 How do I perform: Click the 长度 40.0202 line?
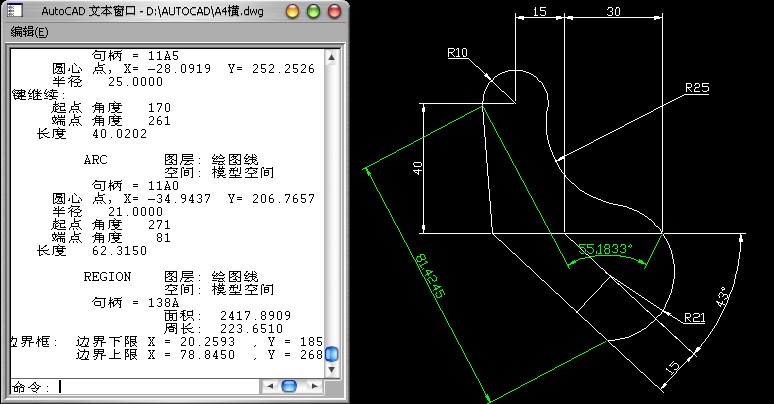click(92, 134)
